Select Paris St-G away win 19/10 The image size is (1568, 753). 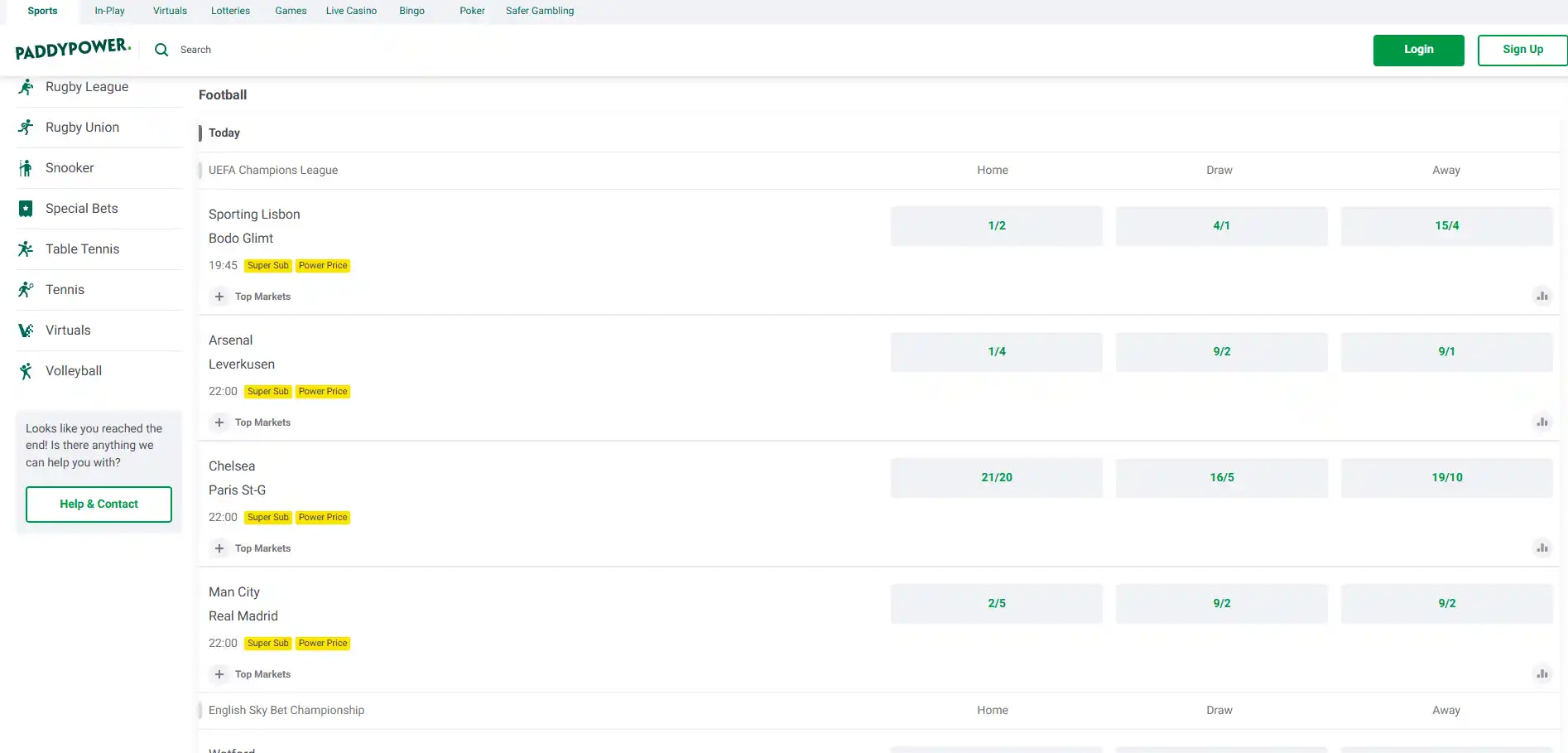(1447, 478)
